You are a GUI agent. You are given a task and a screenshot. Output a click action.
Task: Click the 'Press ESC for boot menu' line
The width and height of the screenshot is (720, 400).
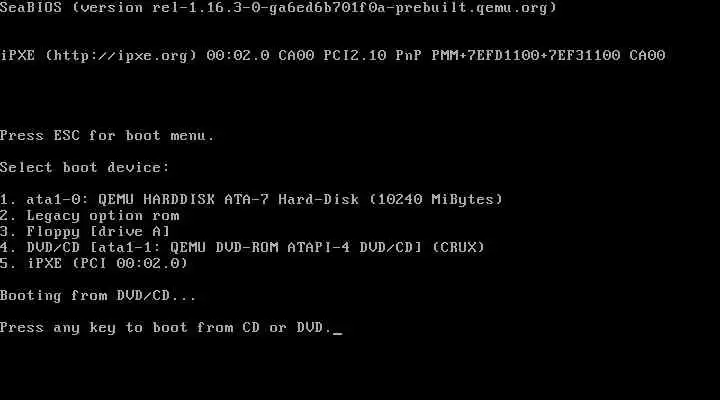pyautogui.click(x=107, y=135)
